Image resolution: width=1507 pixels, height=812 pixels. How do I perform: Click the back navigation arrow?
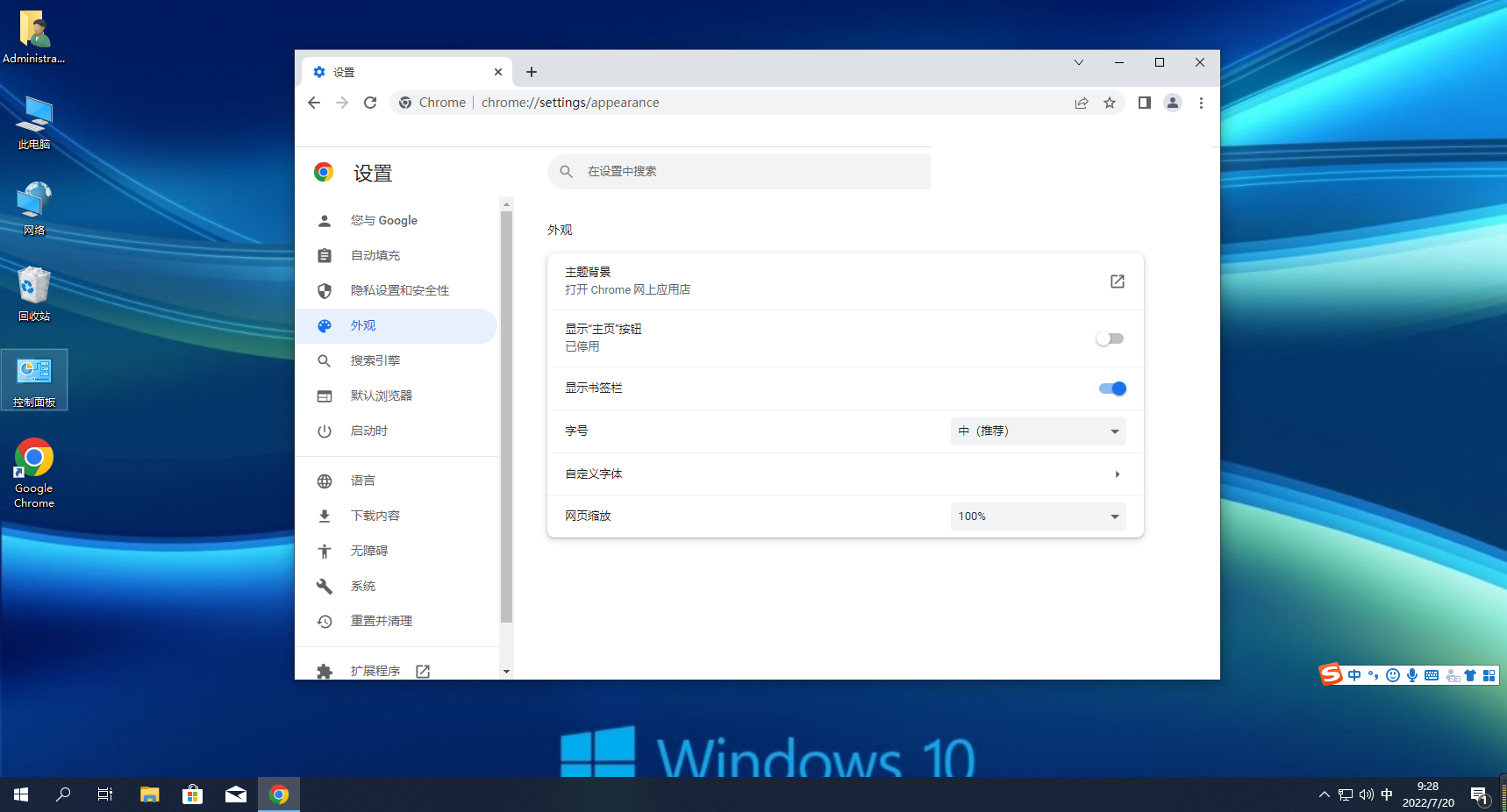314,103
